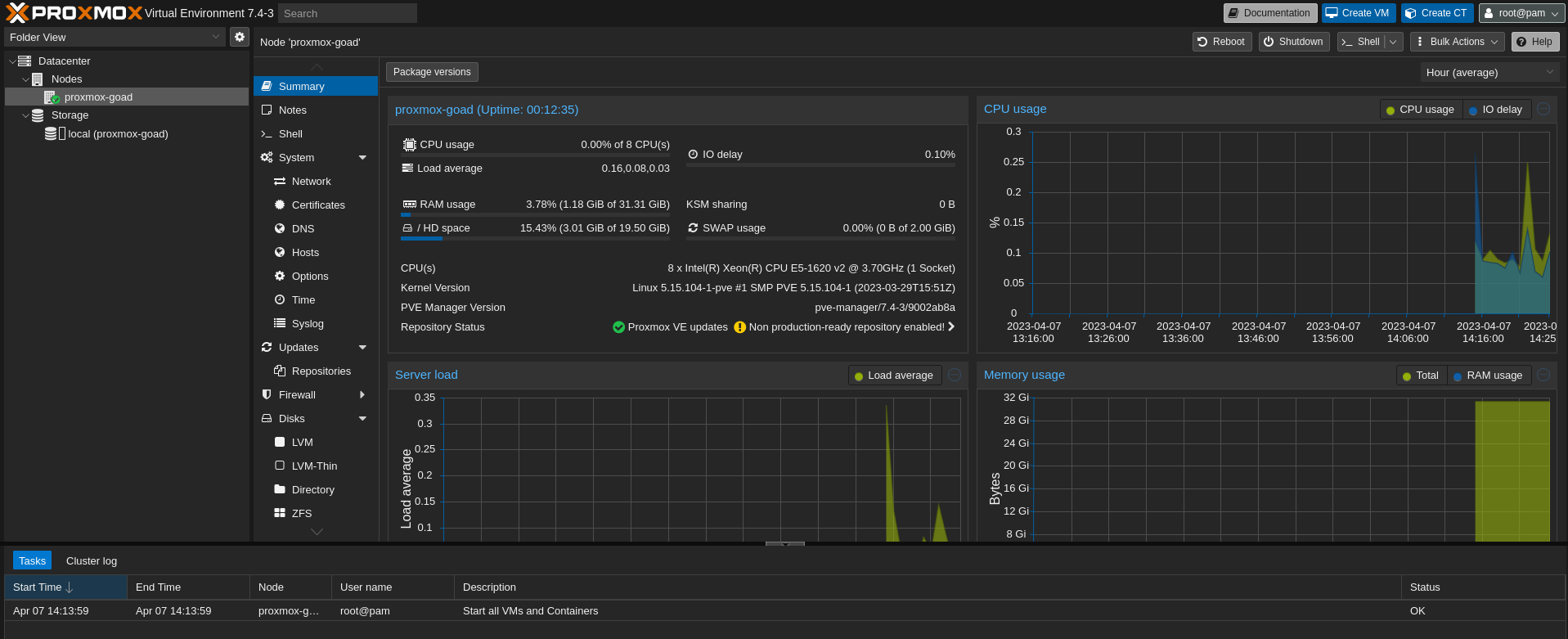Screen dimensions: 1568x639
Task: Undo zoom on the CPU usage chart
Action: click(1543, 109)
